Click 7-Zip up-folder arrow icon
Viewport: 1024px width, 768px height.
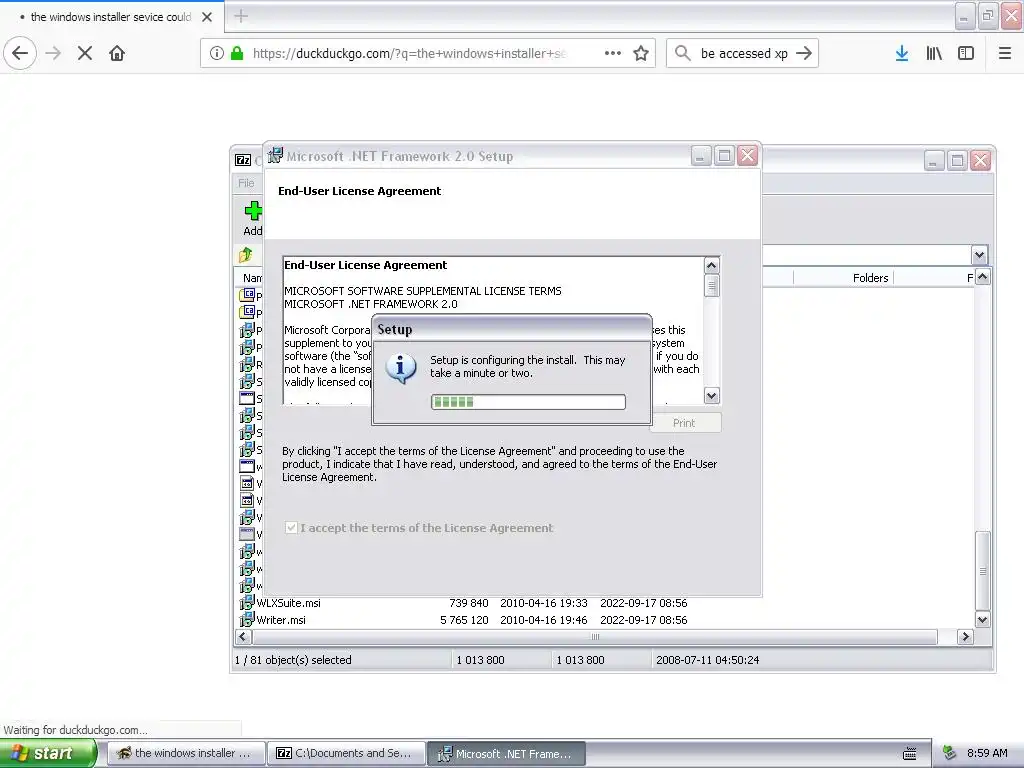(246, 255)
